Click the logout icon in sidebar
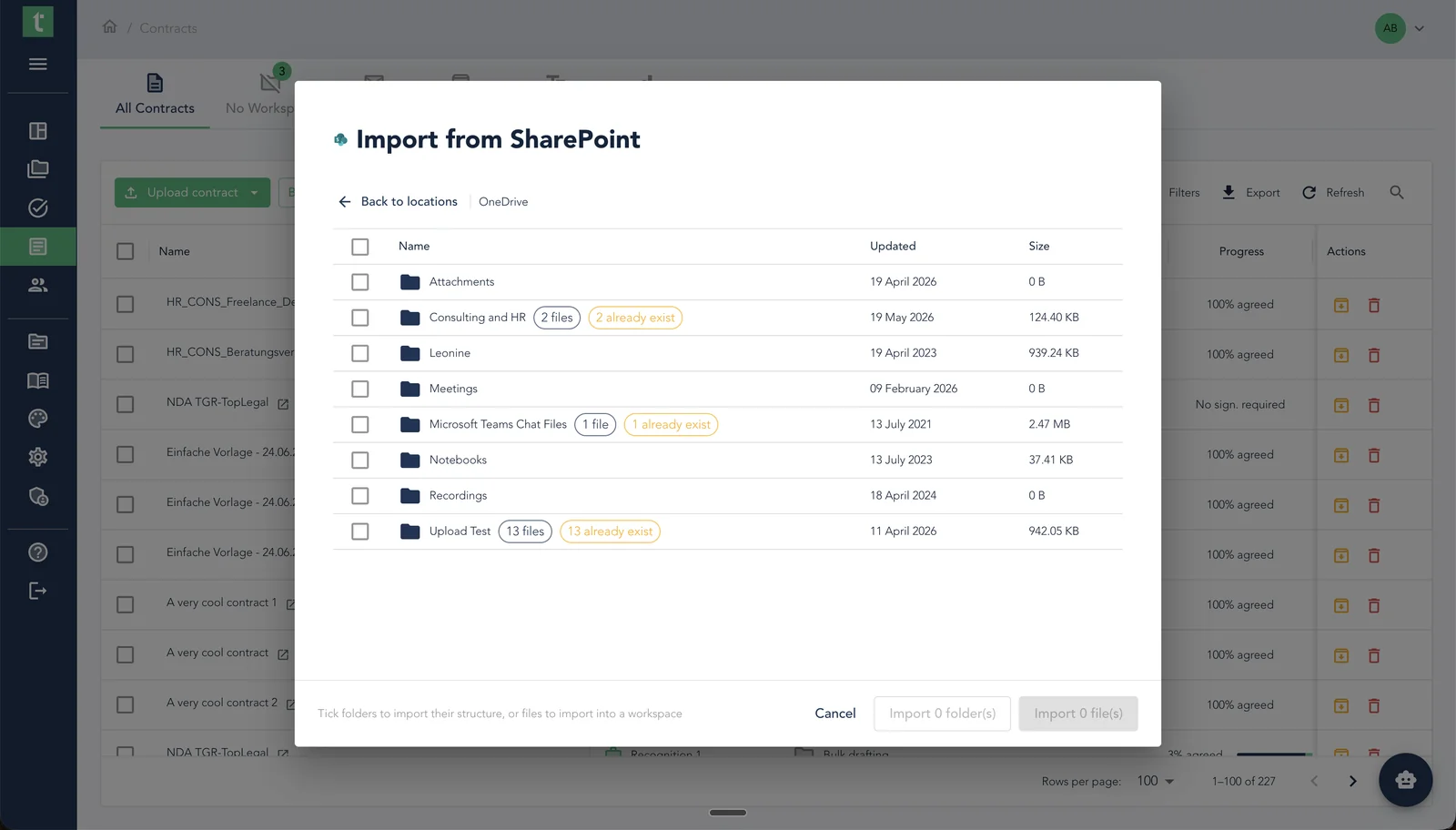Viewport: 1456px width, 830px height. click(x=37, y=591)
